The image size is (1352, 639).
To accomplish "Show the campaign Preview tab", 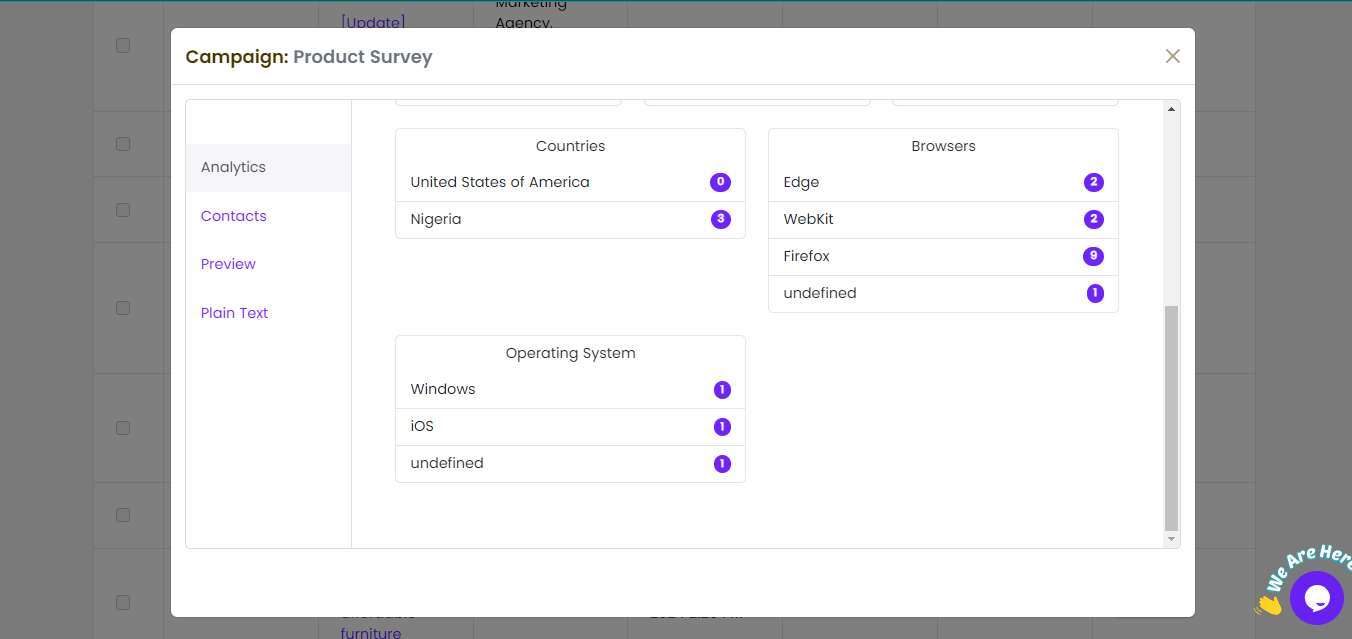I will 228,264.
